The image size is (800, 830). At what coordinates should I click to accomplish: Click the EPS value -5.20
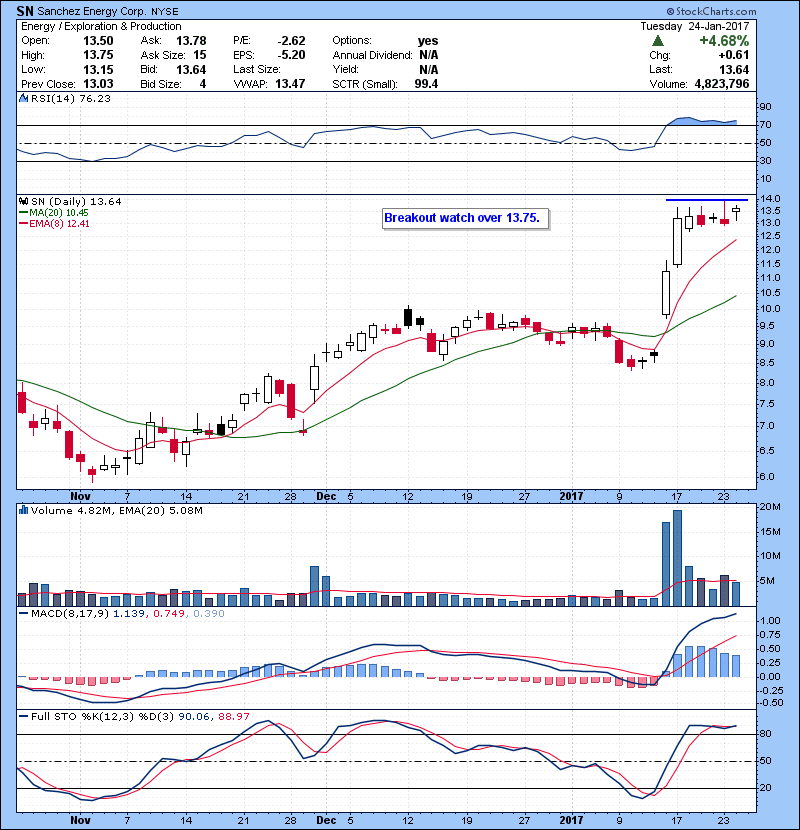292,55
